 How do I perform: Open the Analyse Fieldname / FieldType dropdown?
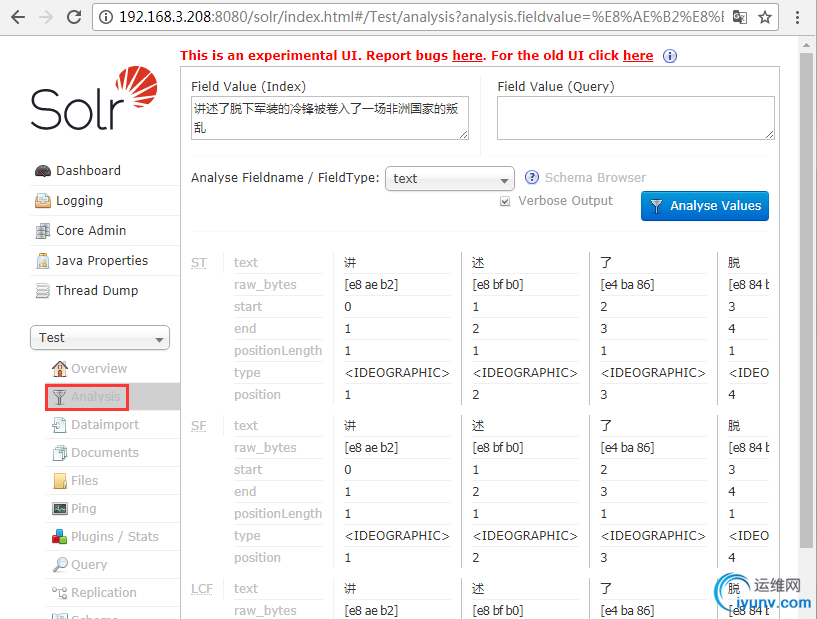450,179
